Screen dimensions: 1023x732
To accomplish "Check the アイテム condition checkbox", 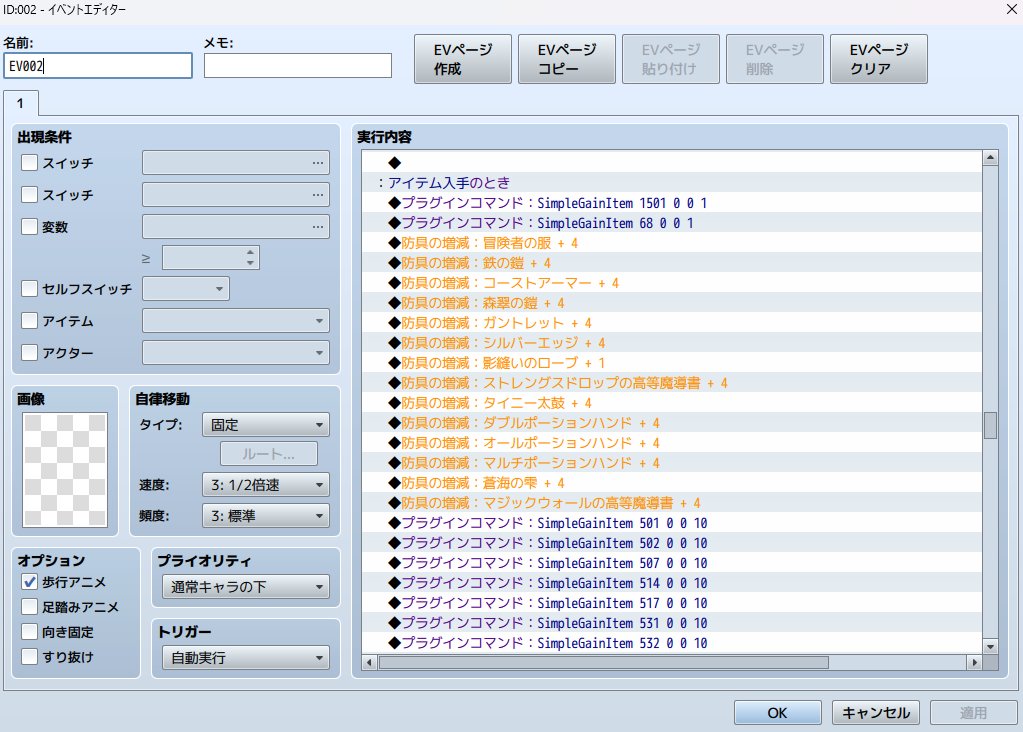I will tap(29, 320).
